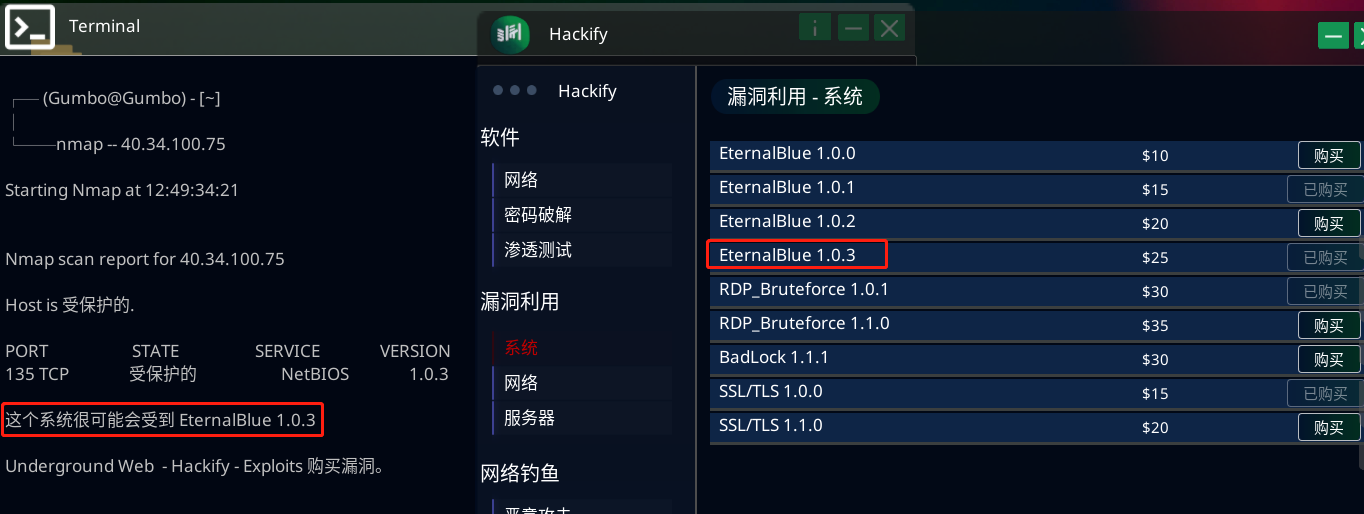Screen dimensions: 1364x514
Task: Close the Hackify window
Action: point(889,28)
